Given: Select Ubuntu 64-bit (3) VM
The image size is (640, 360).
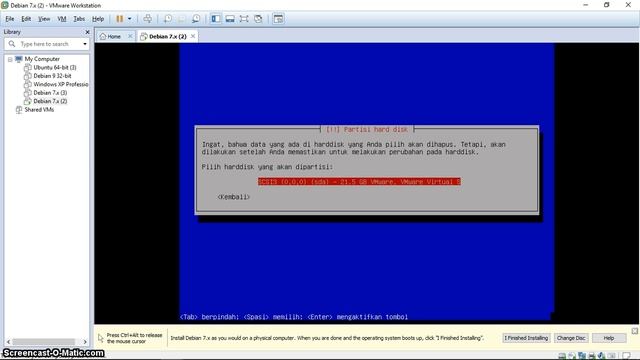Looking at the screenshot, I should tap(55, 67).
